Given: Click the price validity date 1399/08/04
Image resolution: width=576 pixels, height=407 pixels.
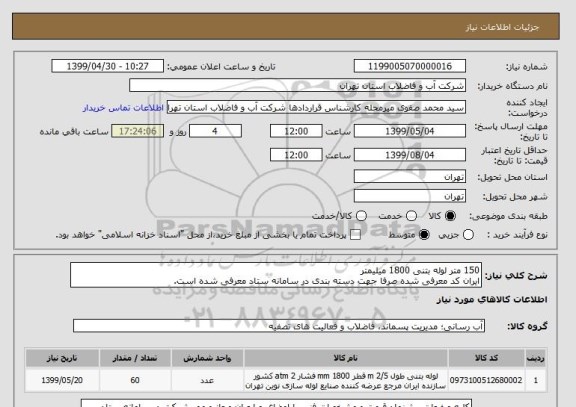Looking at the screenshot, I should coord(410,155).
